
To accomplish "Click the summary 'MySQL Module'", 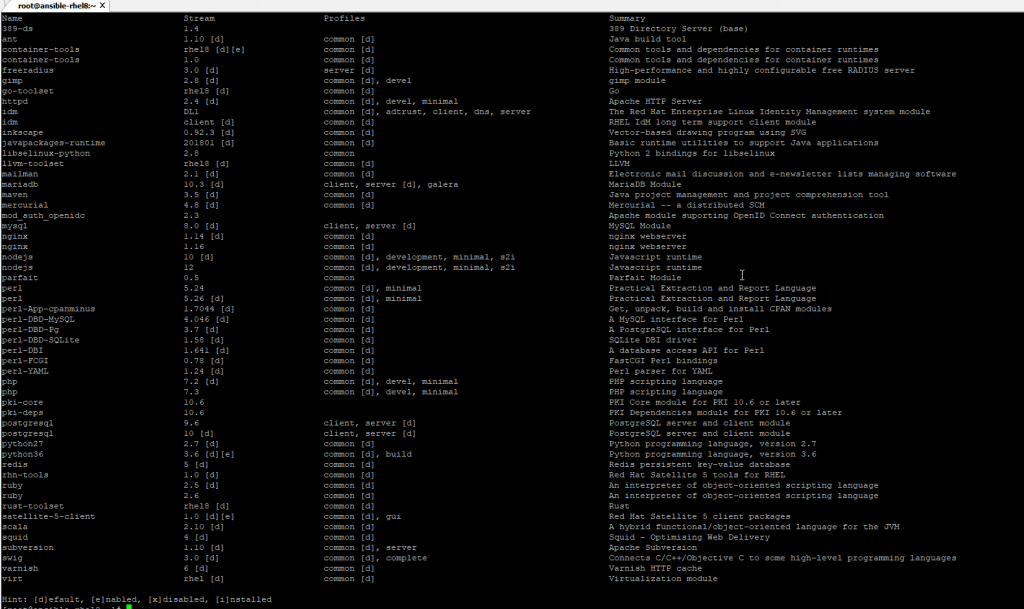I will click(640, 226).
